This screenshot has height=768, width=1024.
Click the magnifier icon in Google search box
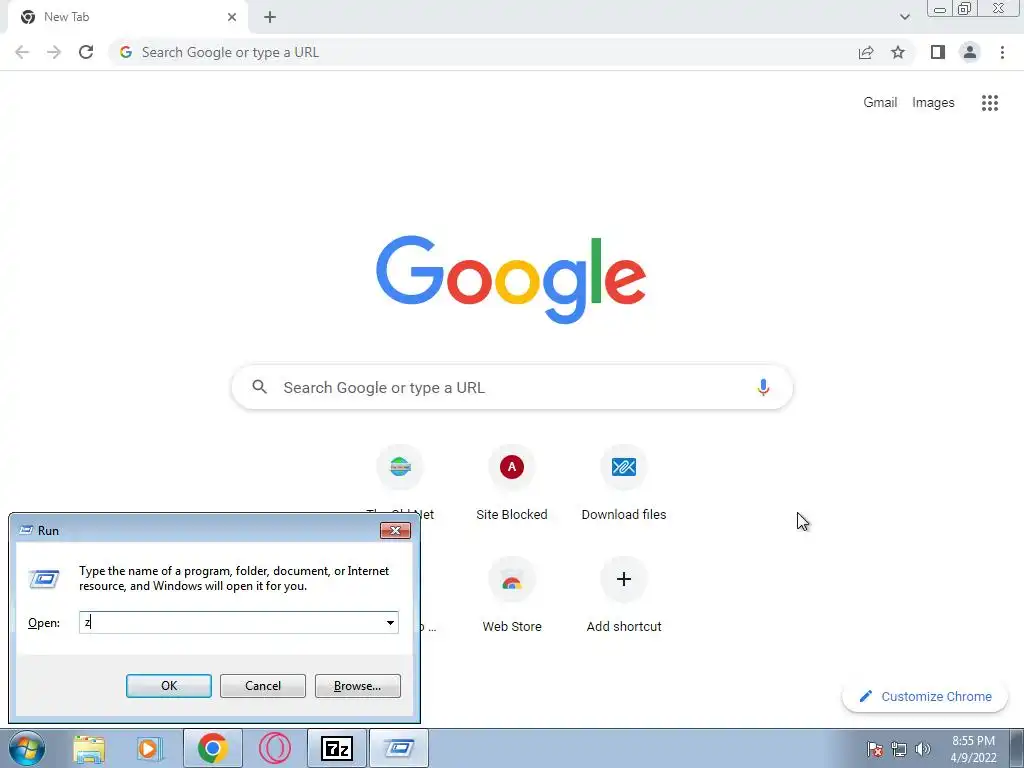click(259, 387)
